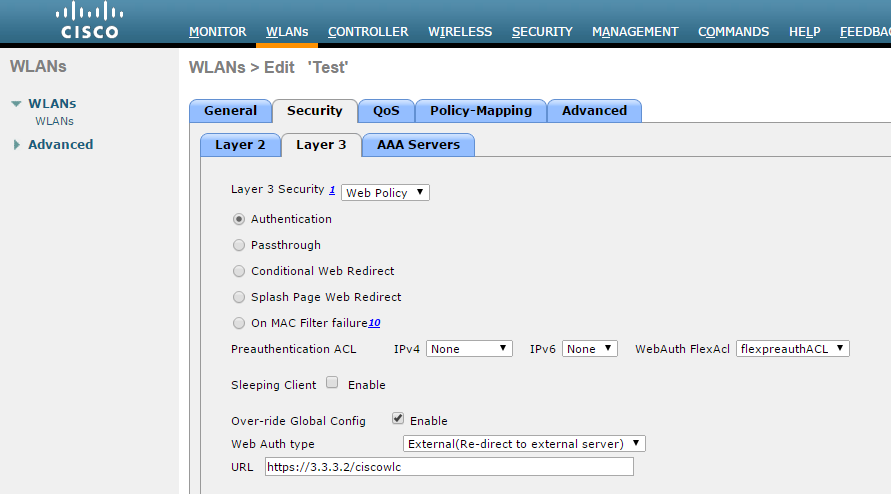Collapse the WLANs sidebar section arrow
Screen dimensions: 891x494
[x=16, y=103]
